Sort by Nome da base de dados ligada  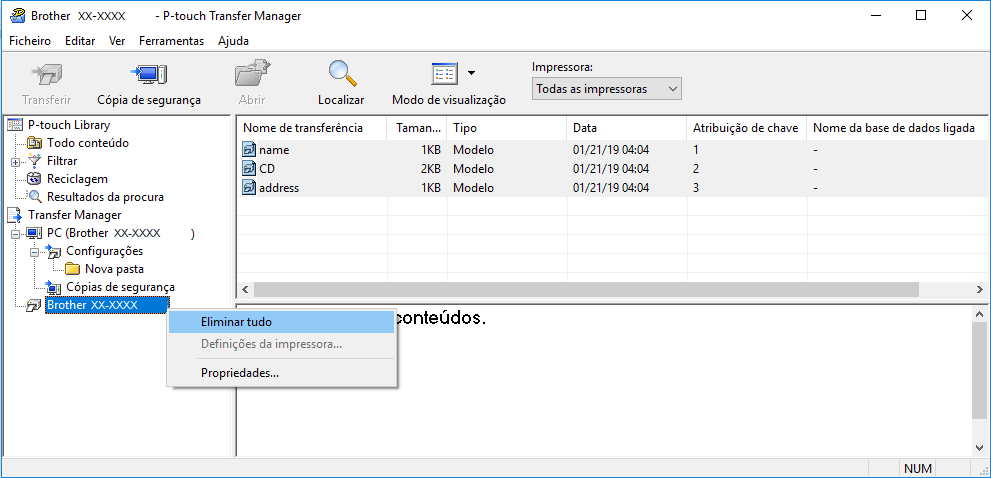click(x=898, y=128)
